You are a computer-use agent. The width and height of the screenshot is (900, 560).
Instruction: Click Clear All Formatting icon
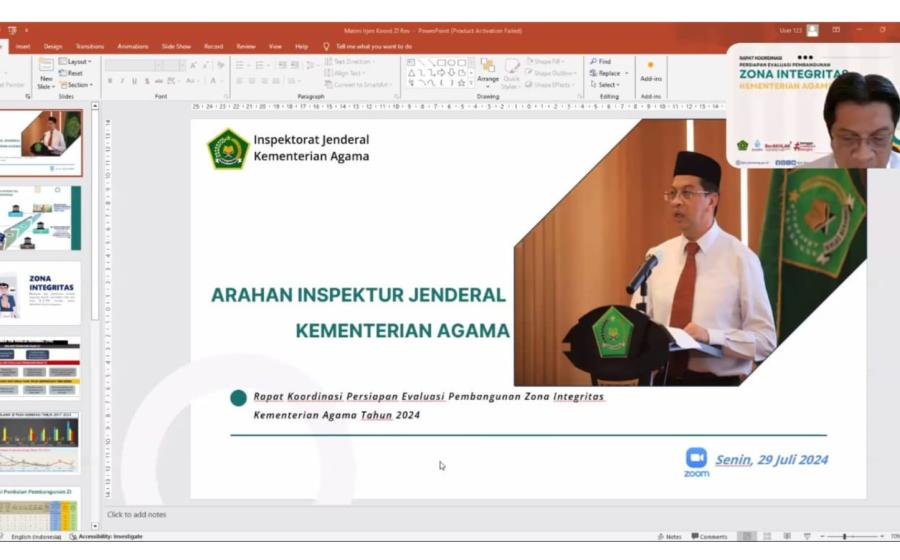(220, 65)
